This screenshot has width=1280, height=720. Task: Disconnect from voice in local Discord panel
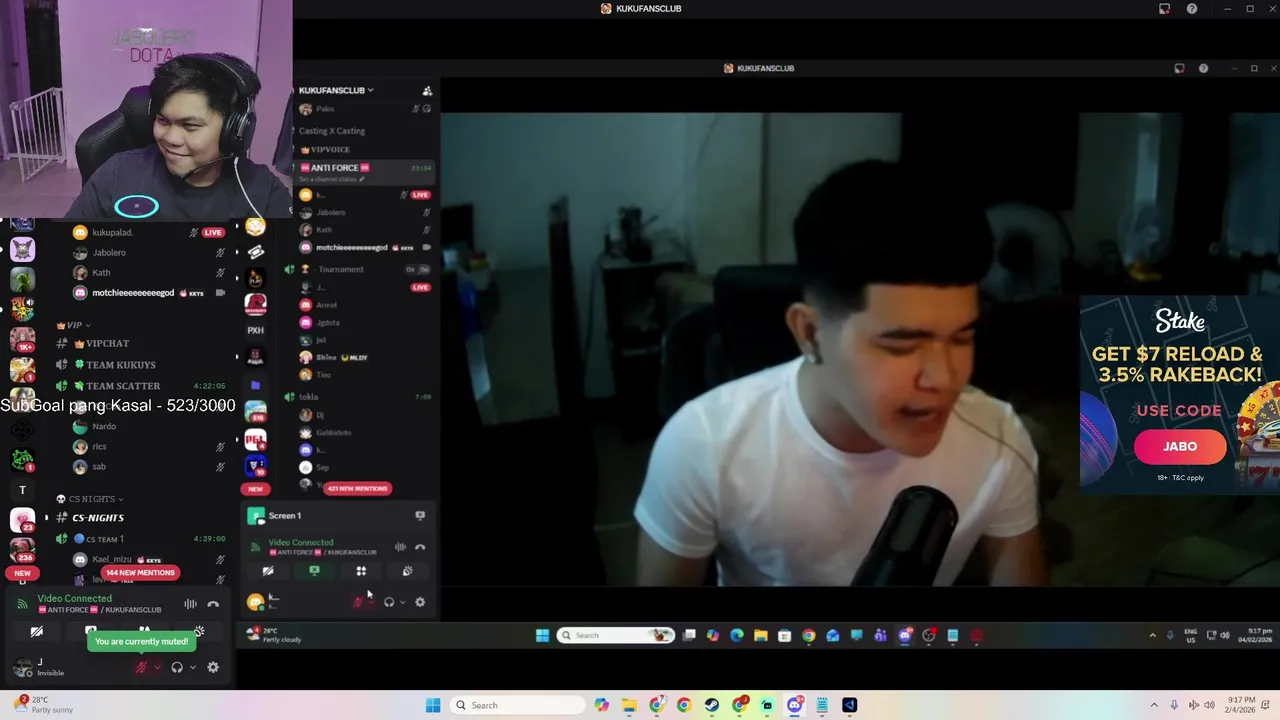pyautogui.click(x=213, y=604)
